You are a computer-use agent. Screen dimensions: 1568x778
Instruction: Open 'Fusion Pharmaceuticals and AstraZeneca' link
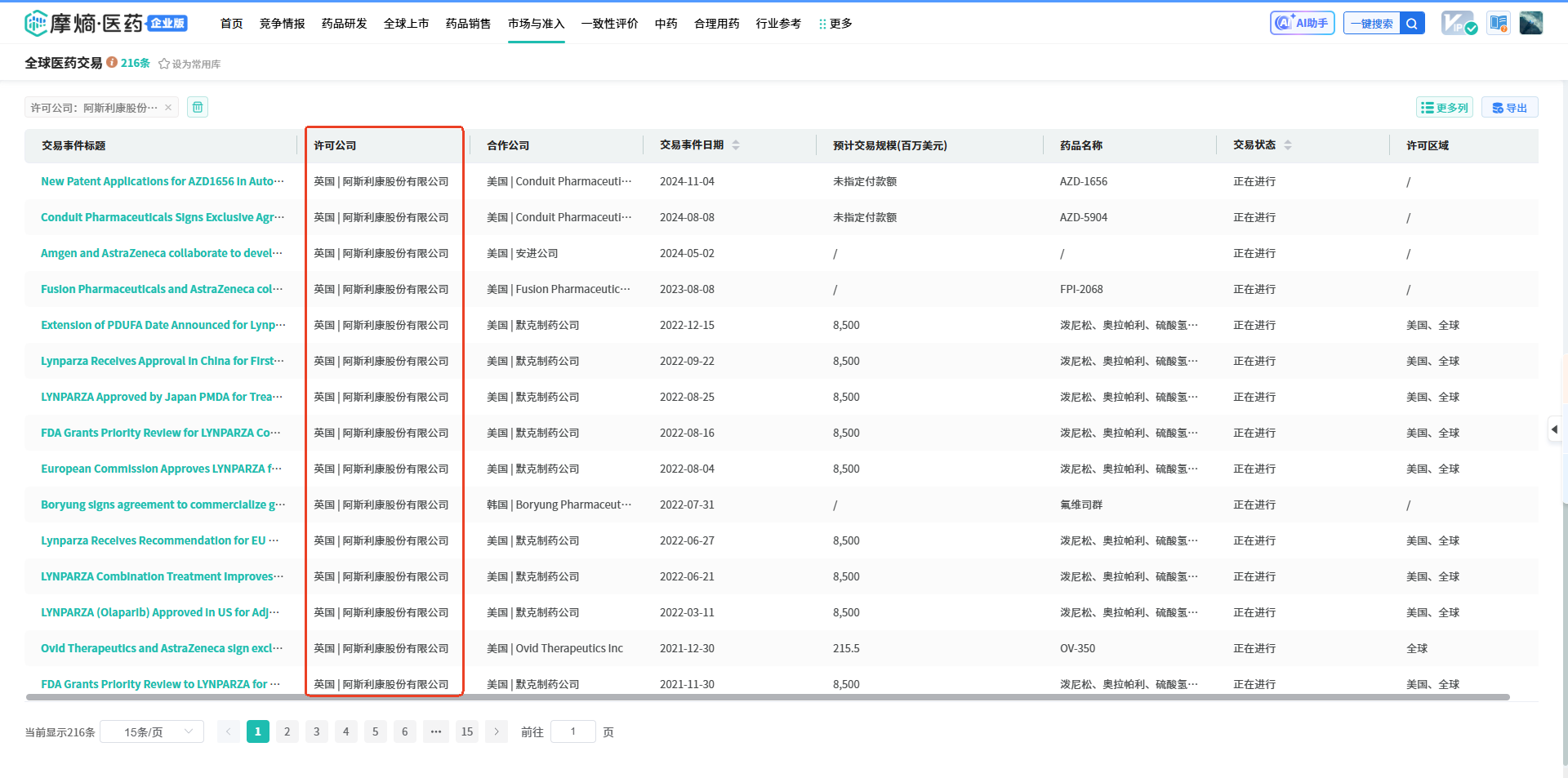tap(162, 289)
